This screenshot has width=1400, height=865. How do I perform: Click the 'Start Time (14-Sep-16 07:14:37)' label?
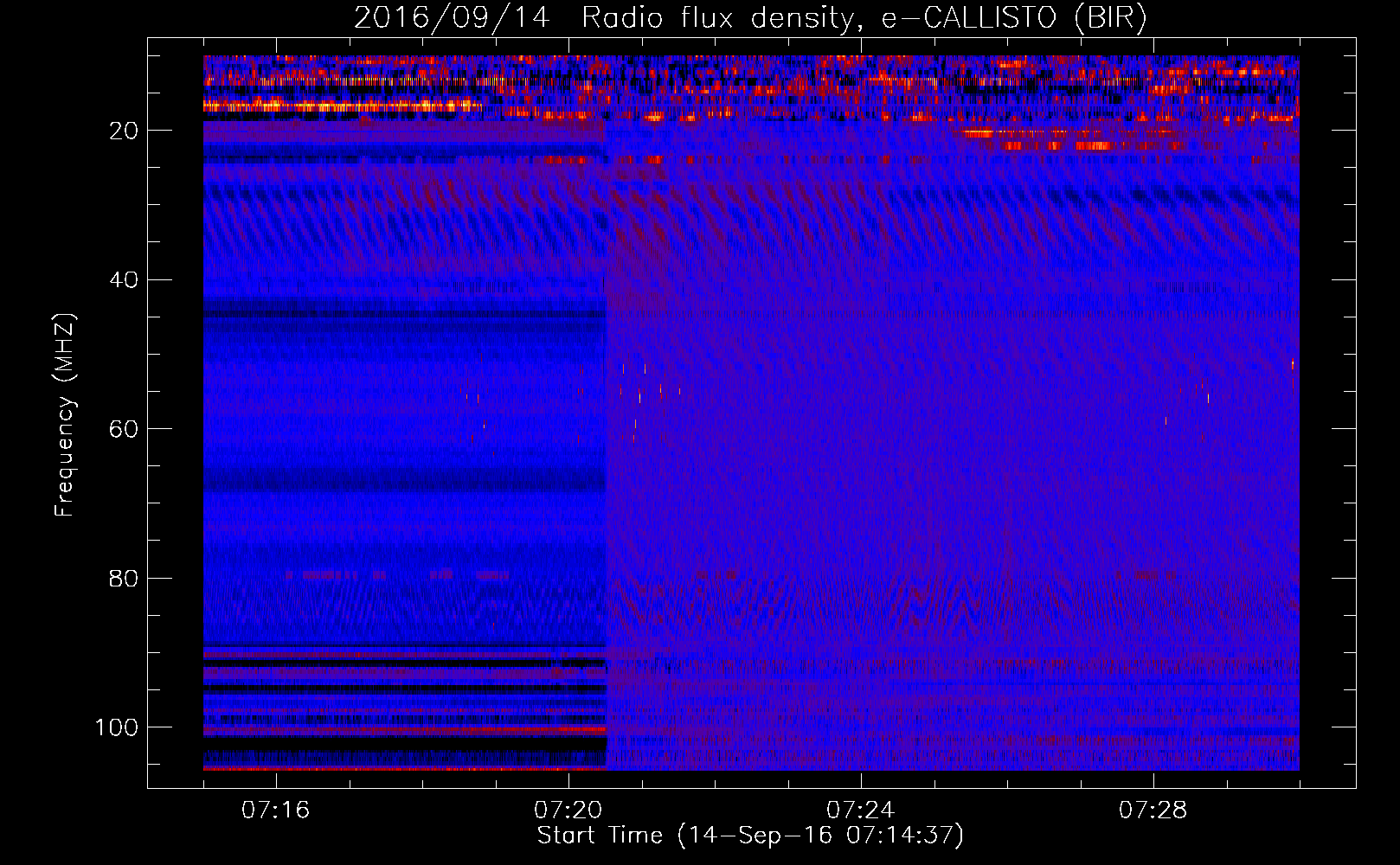pyautogui.click(x=750, y=836)
